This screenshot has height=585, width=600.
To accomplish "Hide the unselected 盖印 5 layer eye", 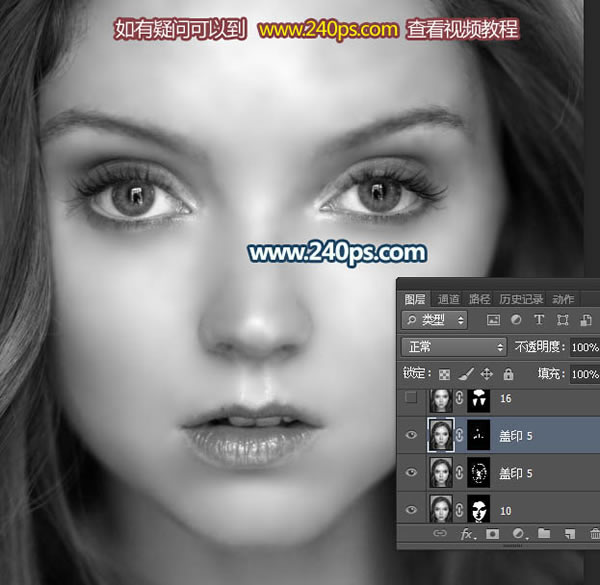I will [x=411, y=473].
